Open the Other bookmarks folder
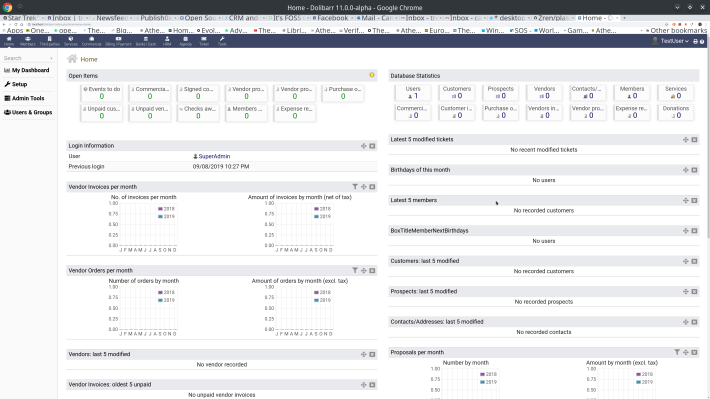The height and width of the screenshot is (399, 710). point(676,30)
